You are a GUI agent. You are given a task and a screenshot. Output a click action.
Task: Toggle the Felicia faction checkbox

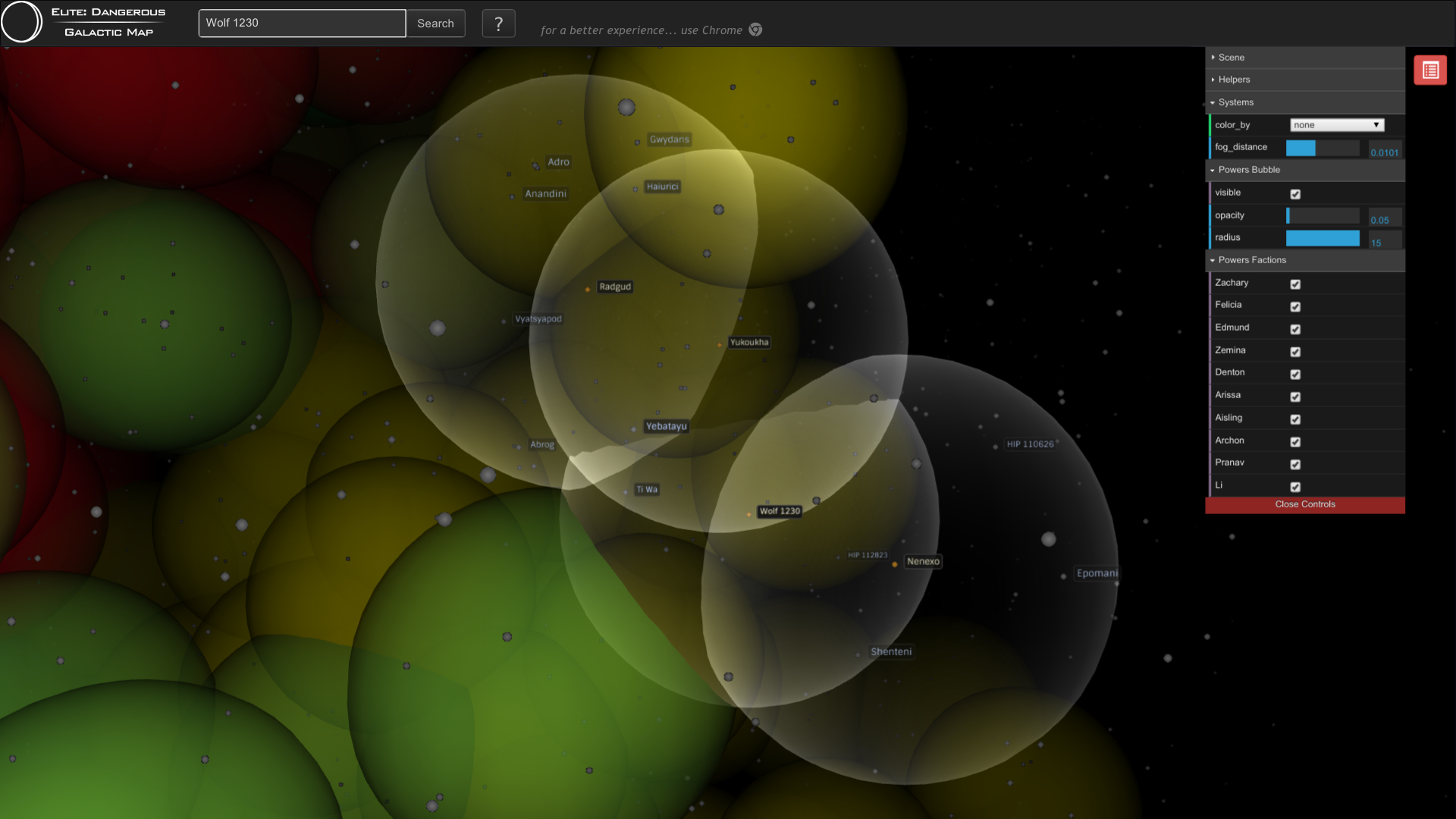pos(1295,307)
